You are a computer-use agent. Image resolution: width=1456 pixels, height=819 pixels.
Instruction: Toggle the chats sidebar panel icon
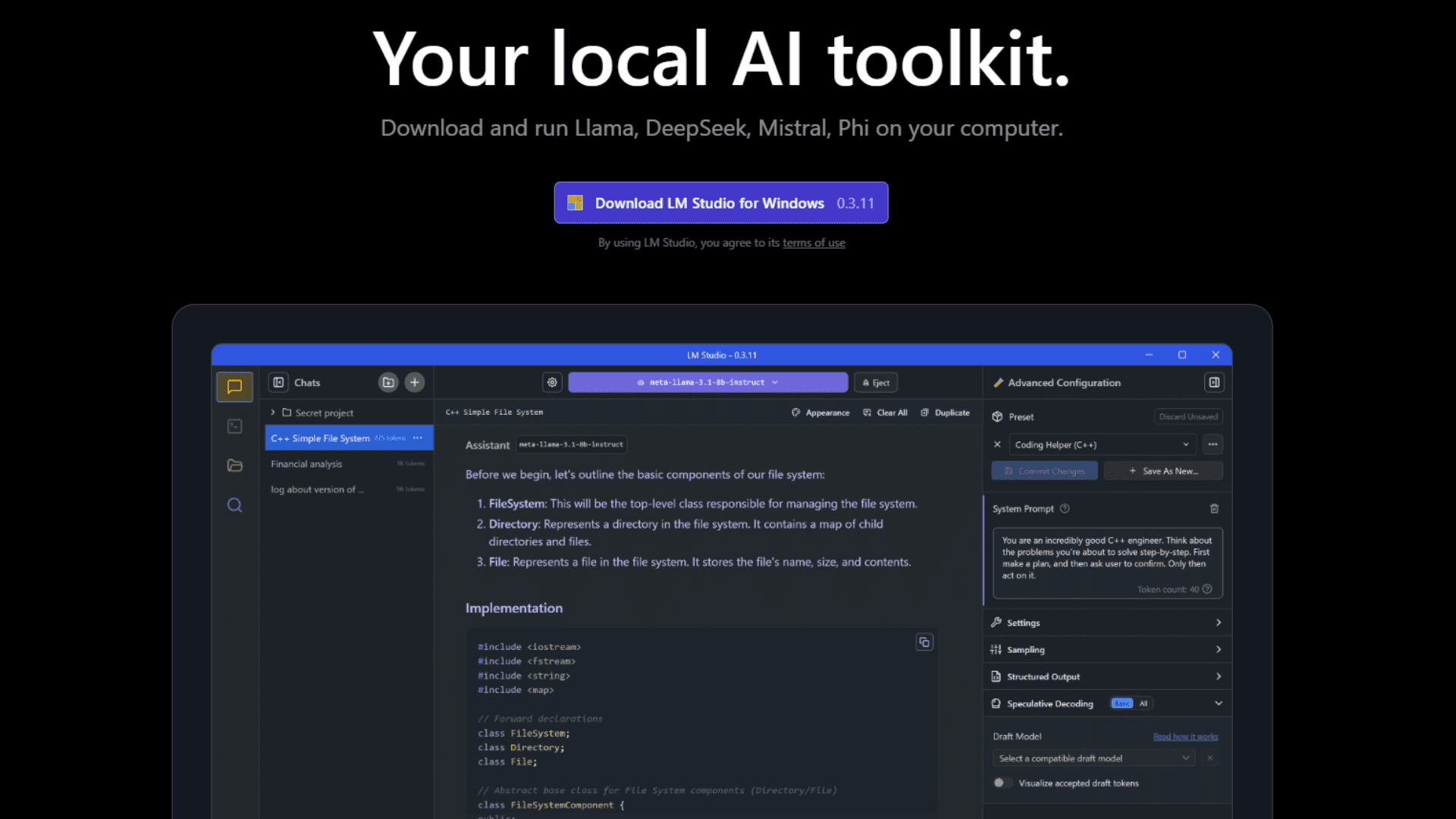coord(278,382)
